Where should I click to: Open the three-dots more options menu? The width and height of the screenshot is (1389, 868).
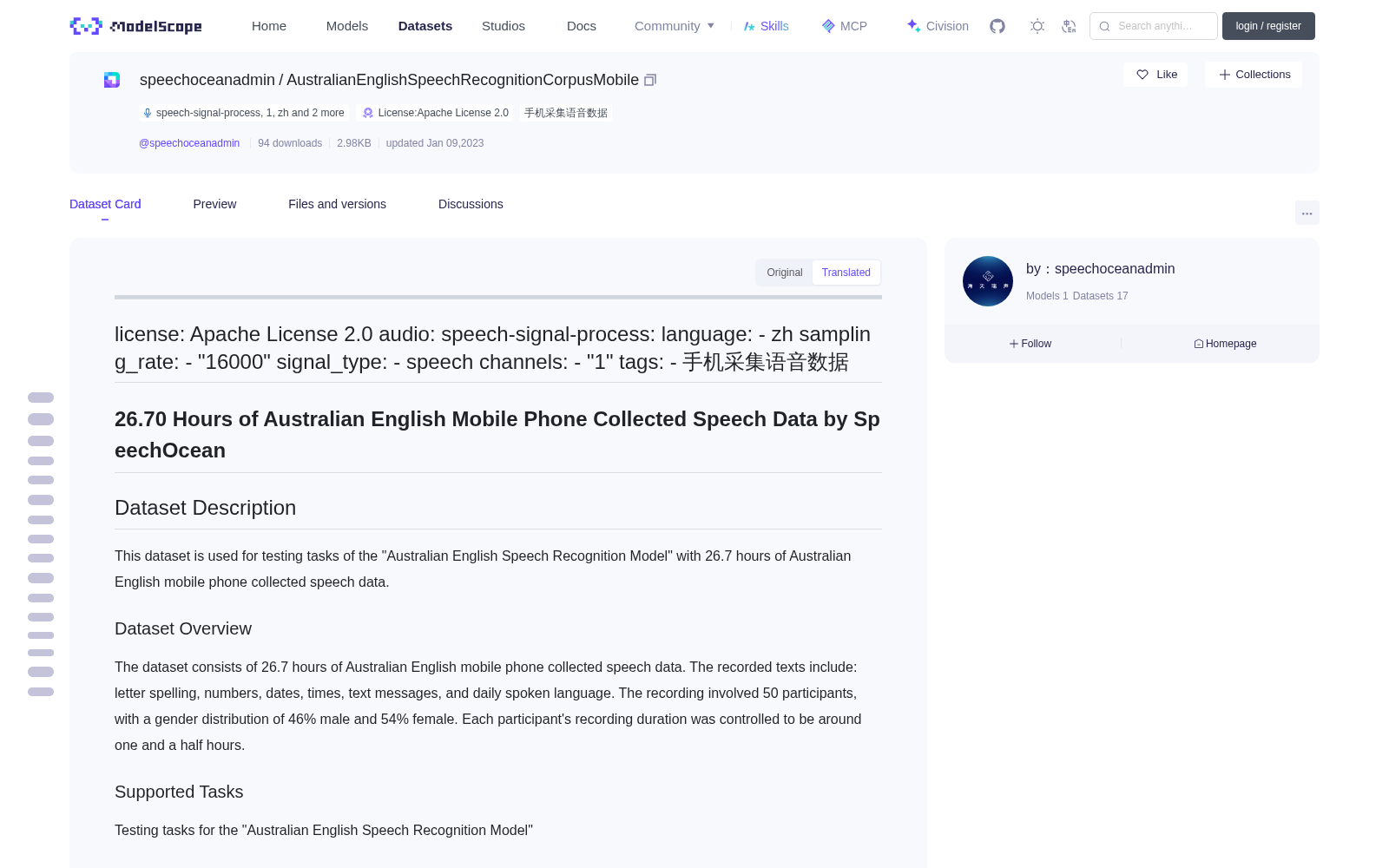pos(1307,213)
